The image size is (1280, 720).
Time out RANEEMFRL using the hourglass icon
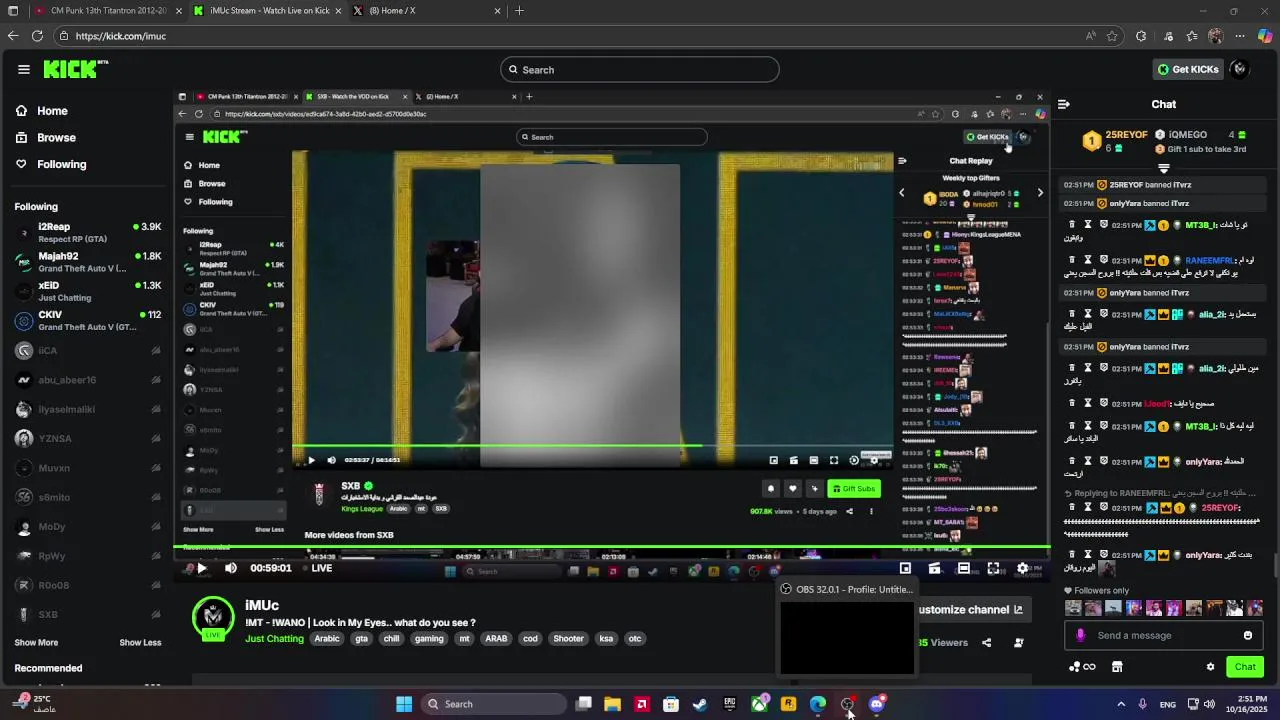click(x=1088, y=259)
